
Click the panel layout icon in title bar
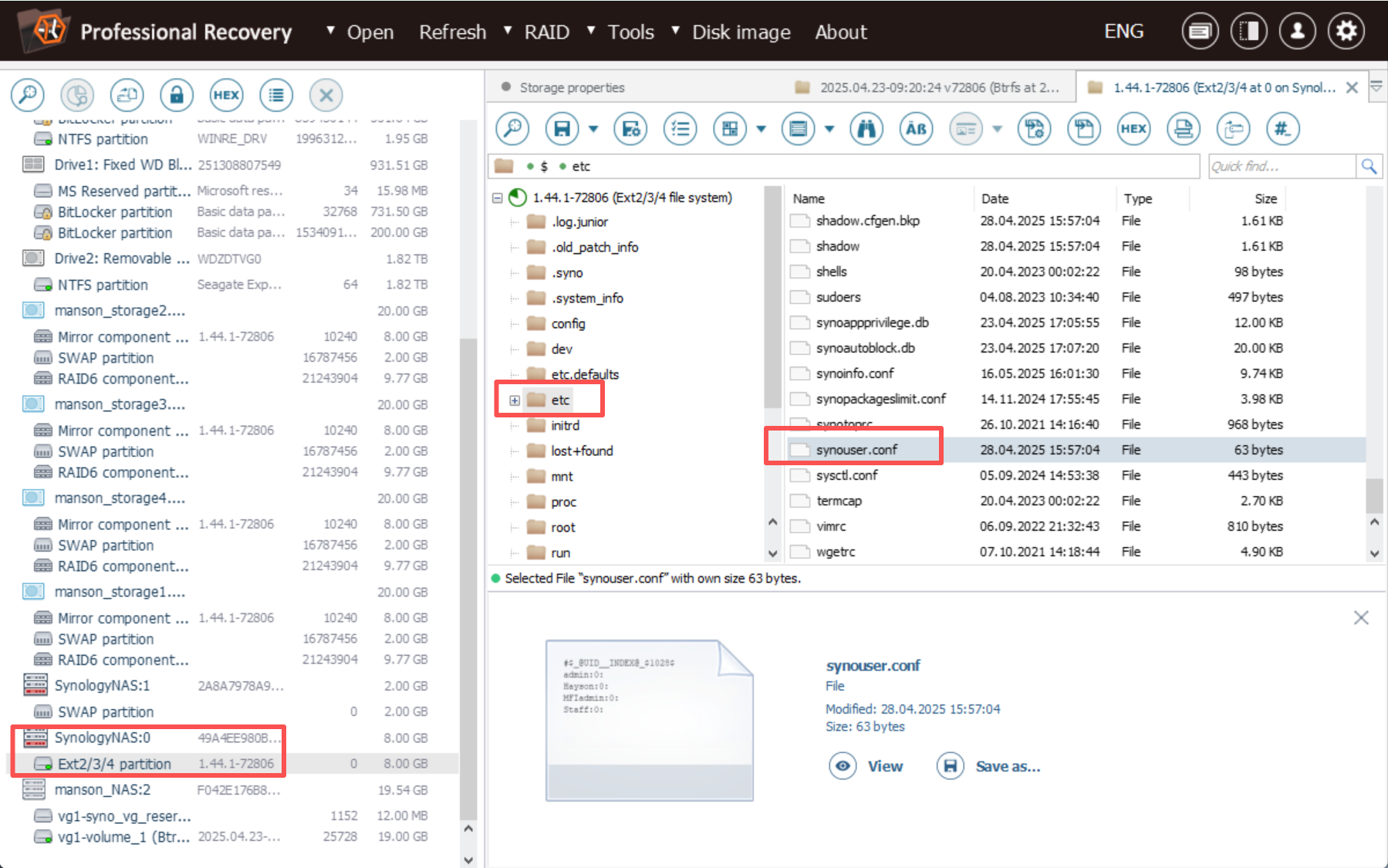pos(1248,32)
